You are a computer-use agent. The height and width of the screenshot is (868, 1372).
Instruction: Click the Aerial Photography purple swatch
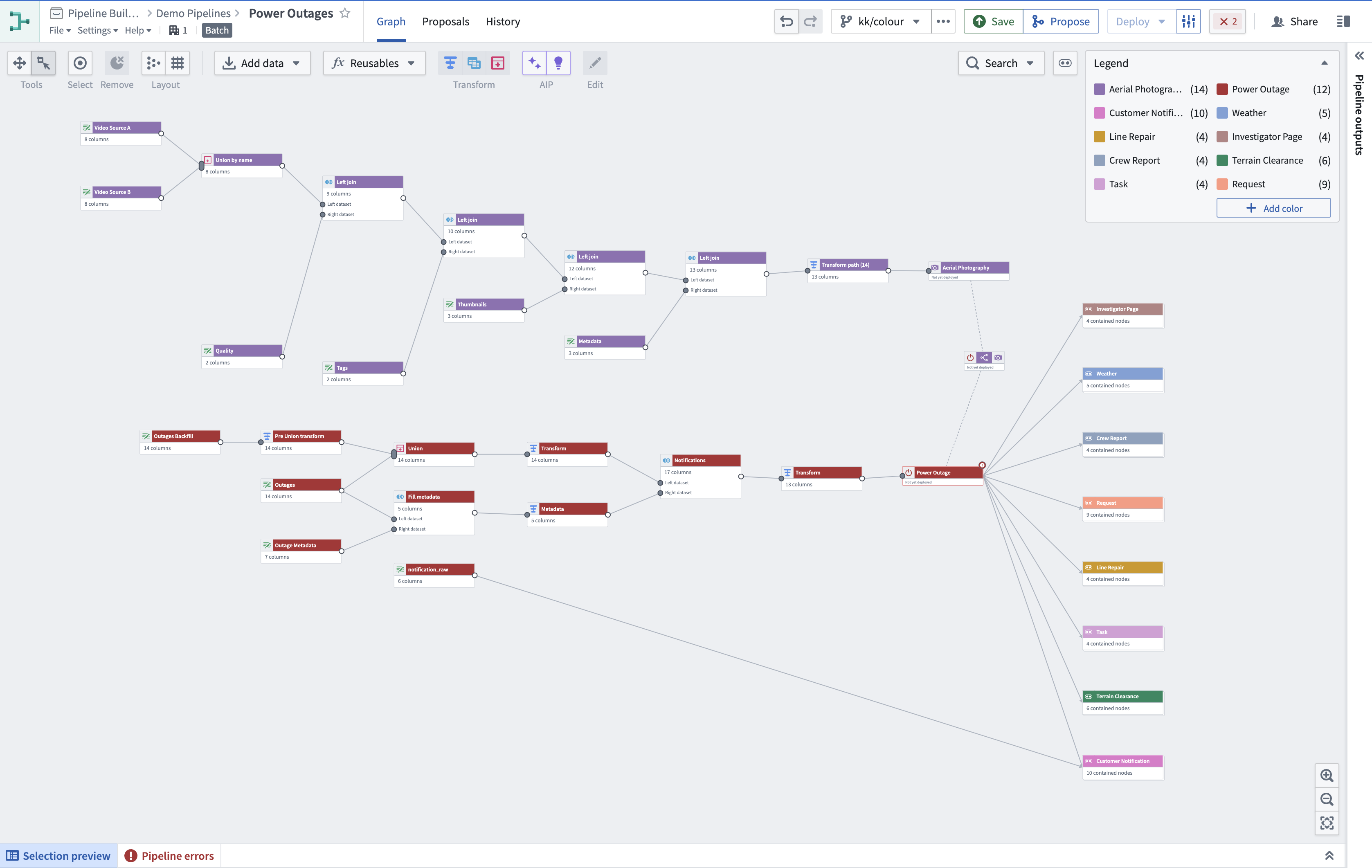coord(1100,89)
